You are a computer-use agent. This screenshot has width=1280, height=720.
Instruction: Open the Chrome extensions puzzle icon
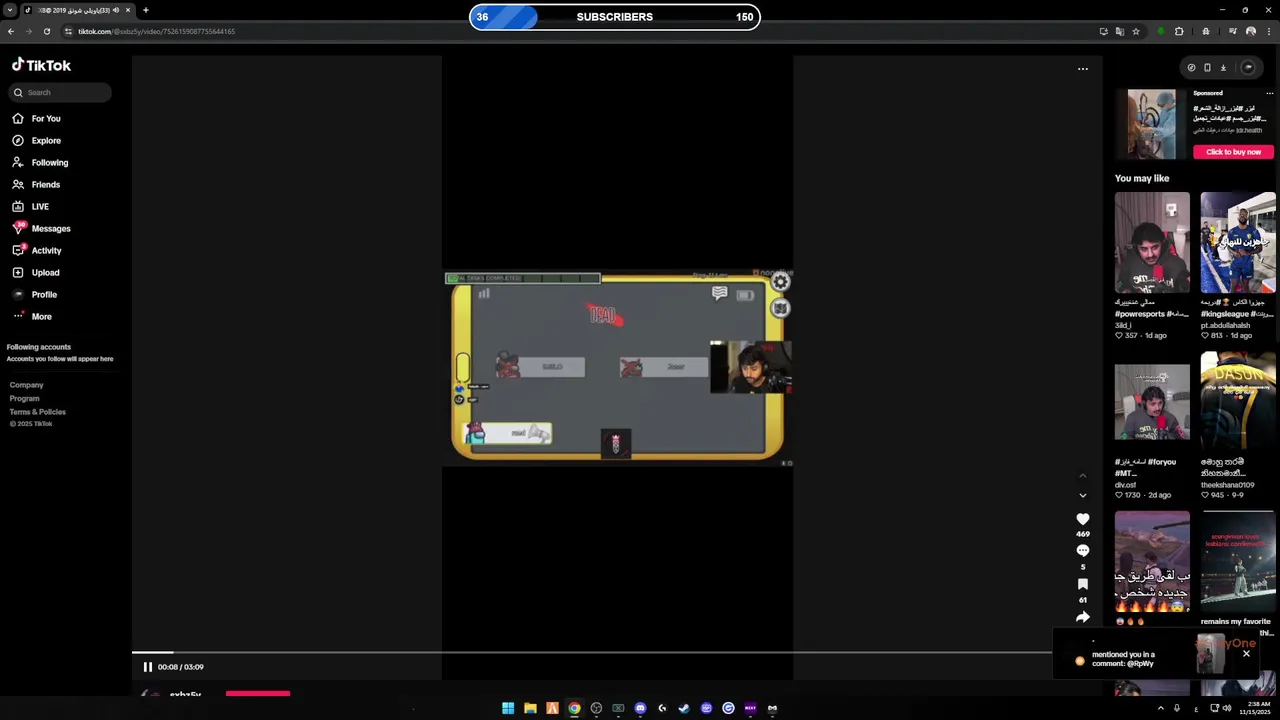pyautogui.click(x=1179, y=31)
